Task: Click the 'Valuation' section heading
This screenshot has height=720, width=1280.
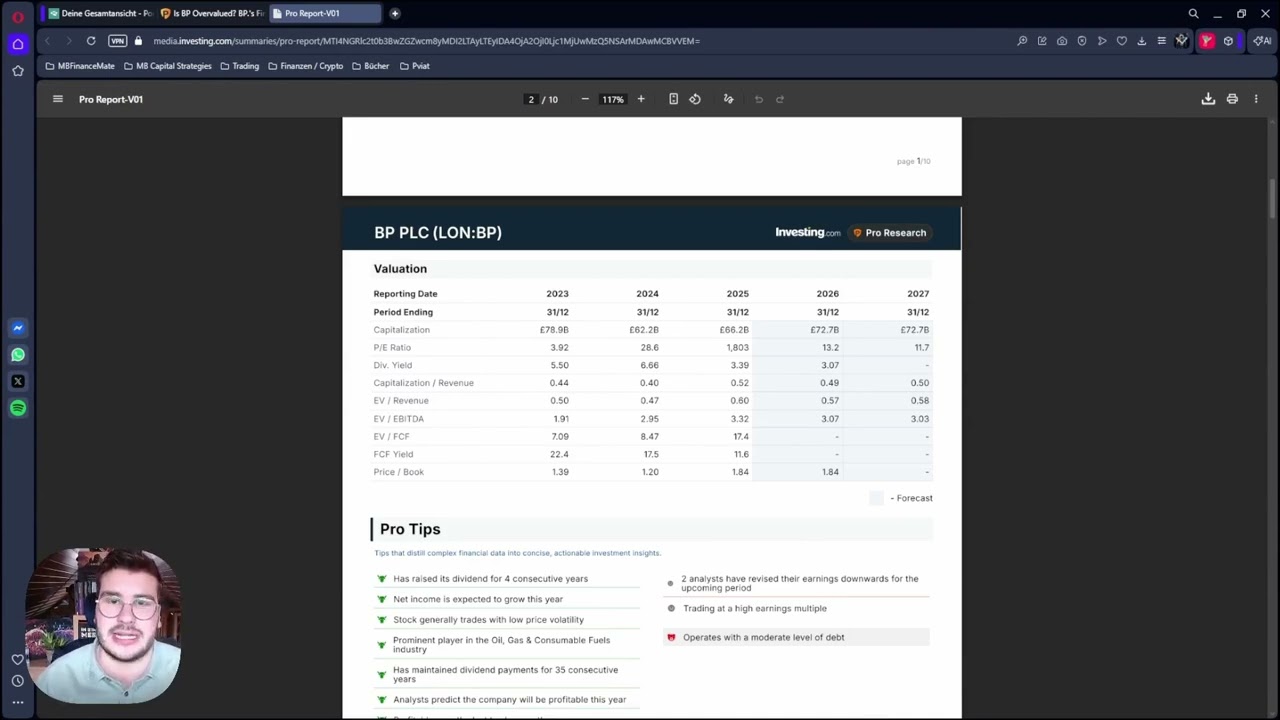Action: click(400, 269)
